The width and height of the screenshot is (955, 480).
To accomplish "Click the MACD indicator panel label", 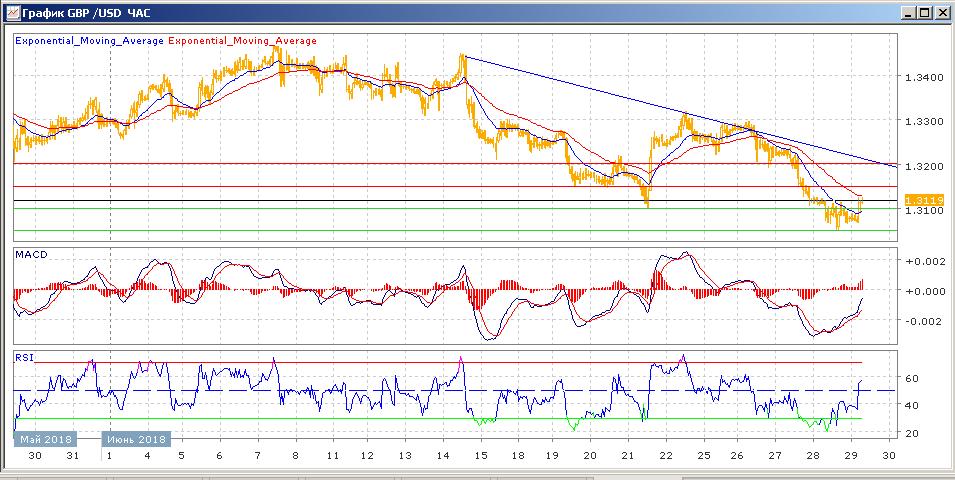I will tap(29, 253).
